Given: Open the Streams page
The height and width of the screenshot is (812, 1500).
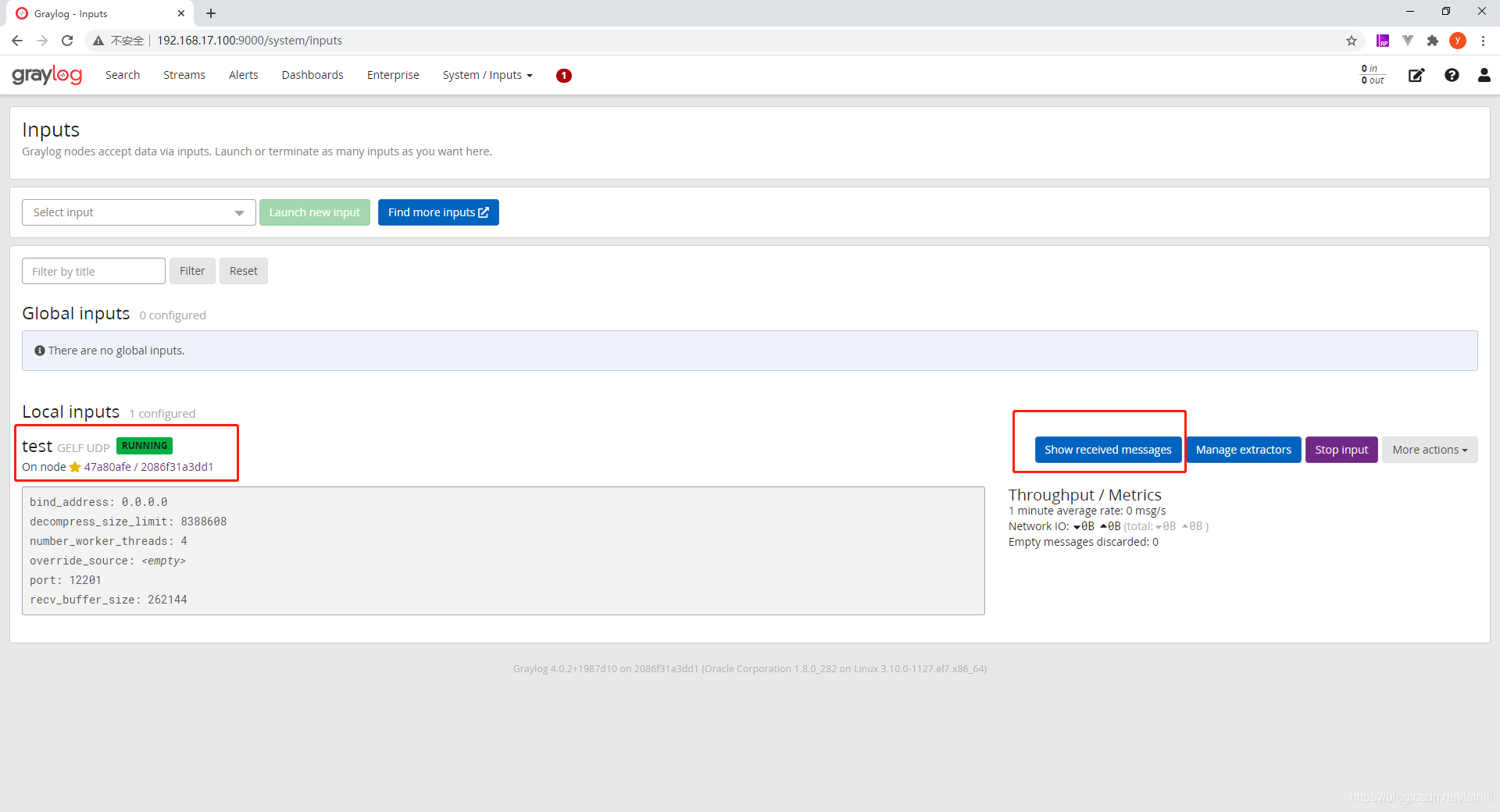Looking at the screenshot, I should point(184,75).
